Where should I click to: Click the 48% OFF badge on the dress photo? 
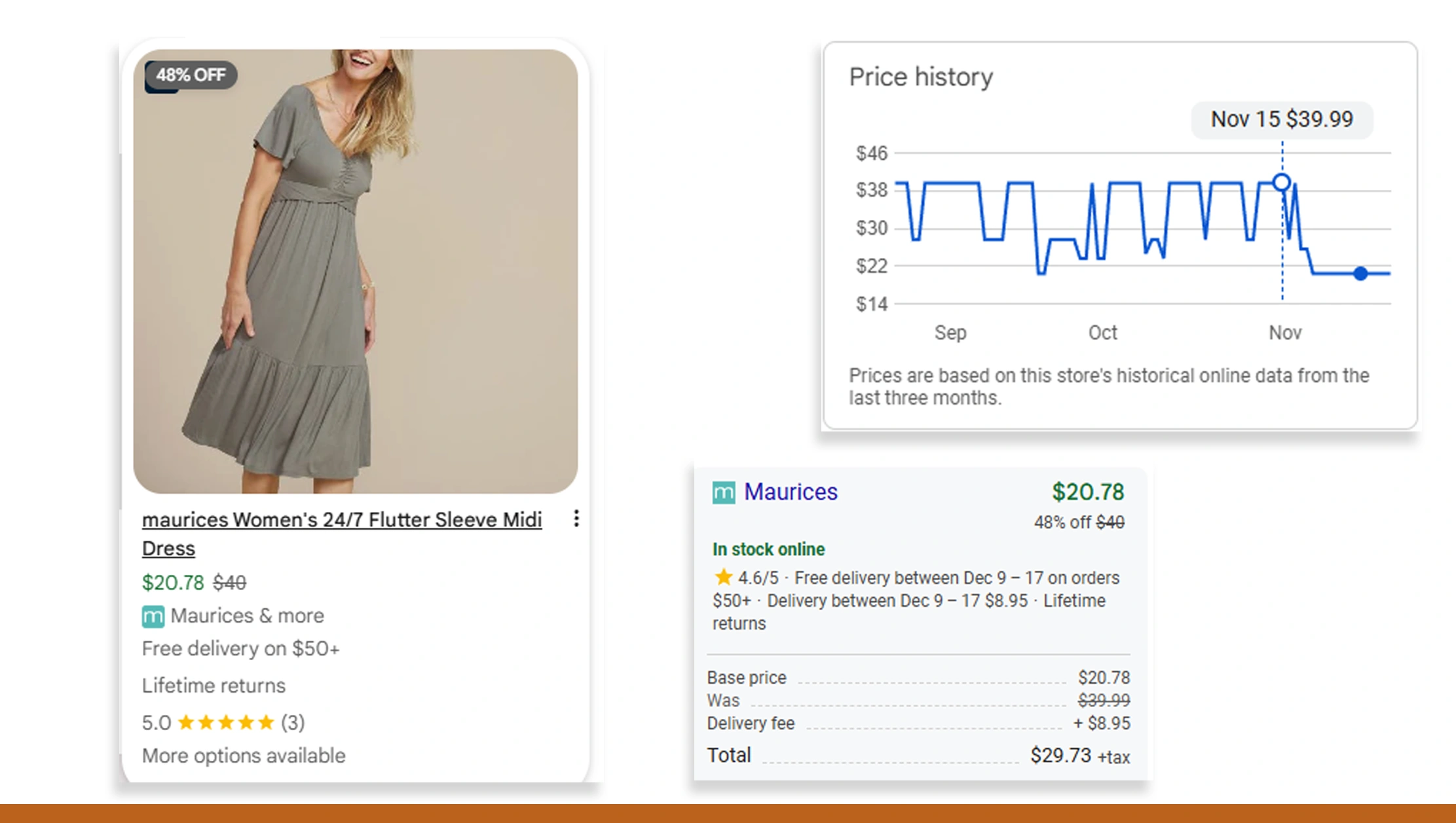click(x=191, y=75)
